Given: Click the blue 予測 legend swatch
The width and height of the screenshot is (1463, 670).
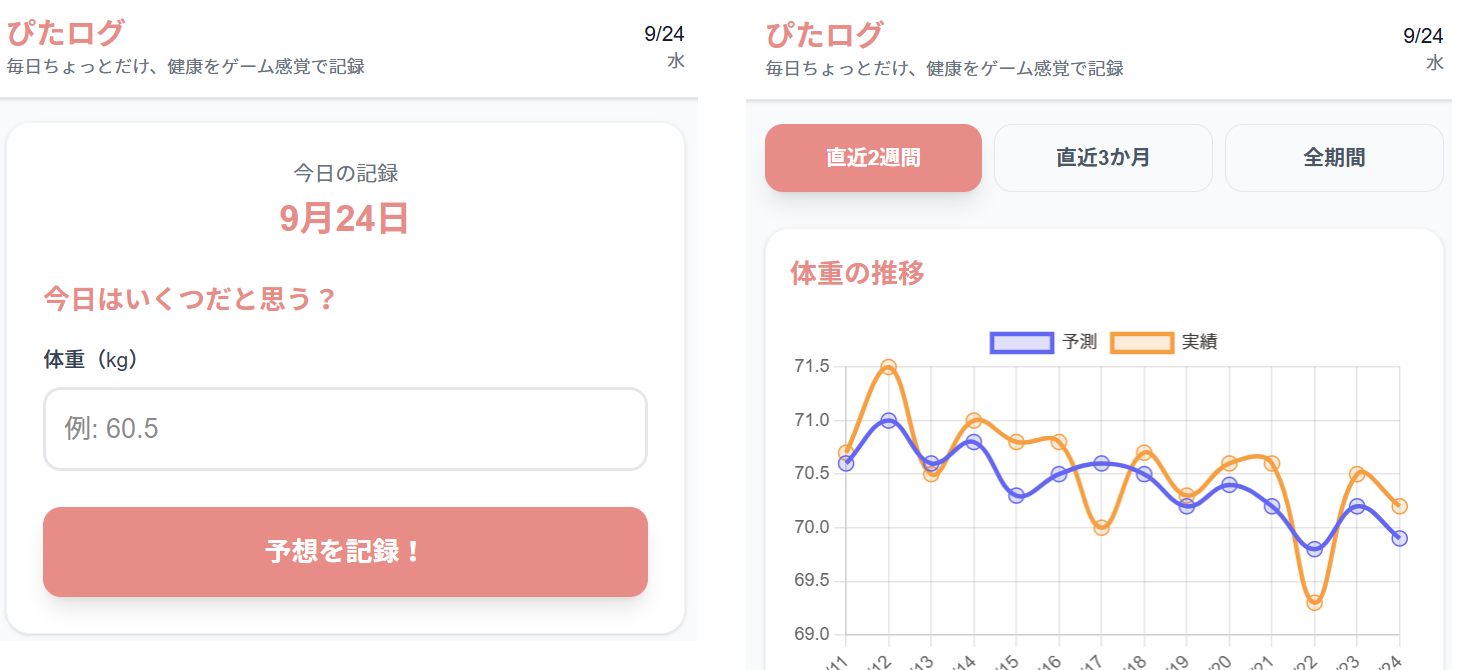Looking at the screenshot, I should point(1021,342).
